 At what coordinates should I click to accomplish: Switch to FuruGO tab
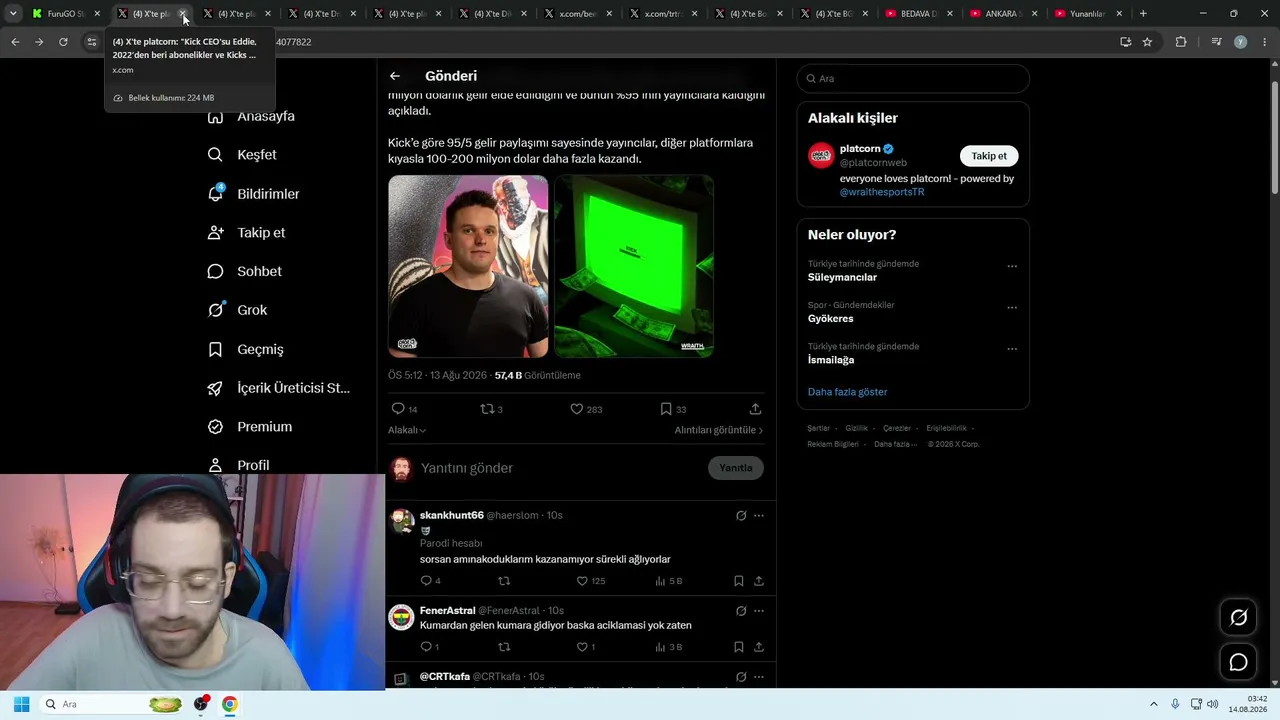[66, 14]
